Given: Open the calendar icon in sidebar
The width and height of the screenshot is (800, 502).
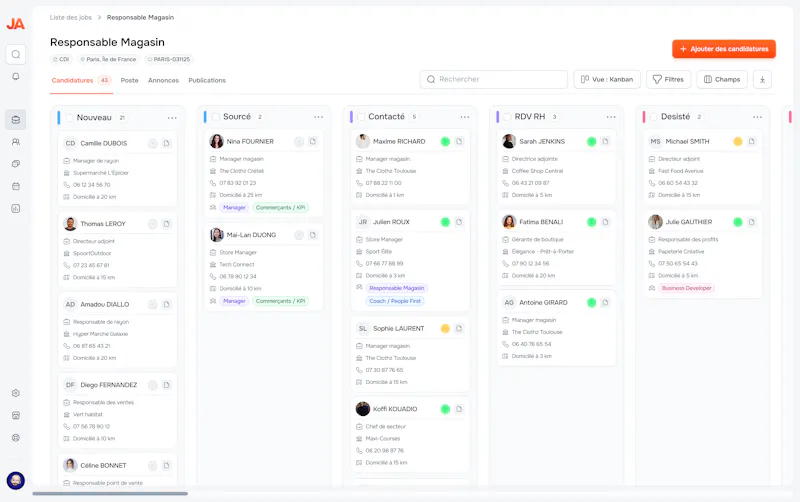Looking at the screenshot, I should pyautogui.click(x=16, y=186).
